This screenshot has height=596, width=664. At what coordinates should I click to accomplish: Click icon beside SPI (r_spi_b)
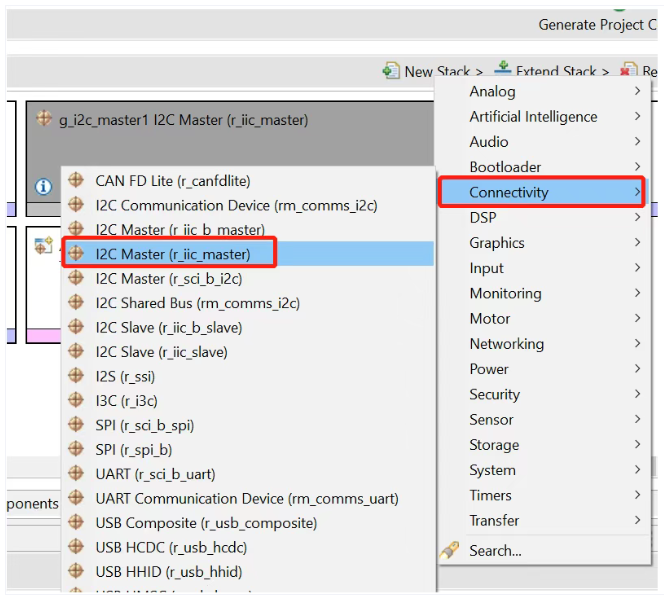76,449
